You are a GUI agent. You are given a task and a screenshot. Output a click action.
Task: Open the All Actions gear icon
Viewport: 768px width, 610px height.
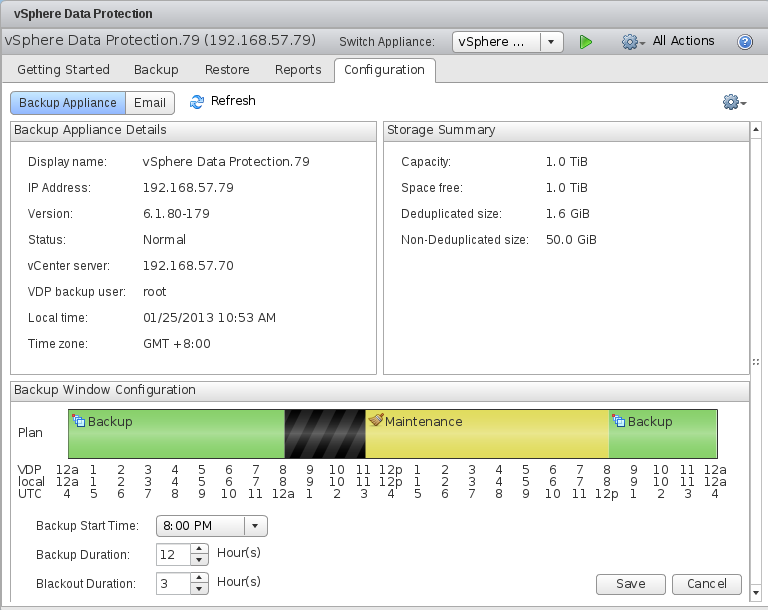tap(633, 42)
